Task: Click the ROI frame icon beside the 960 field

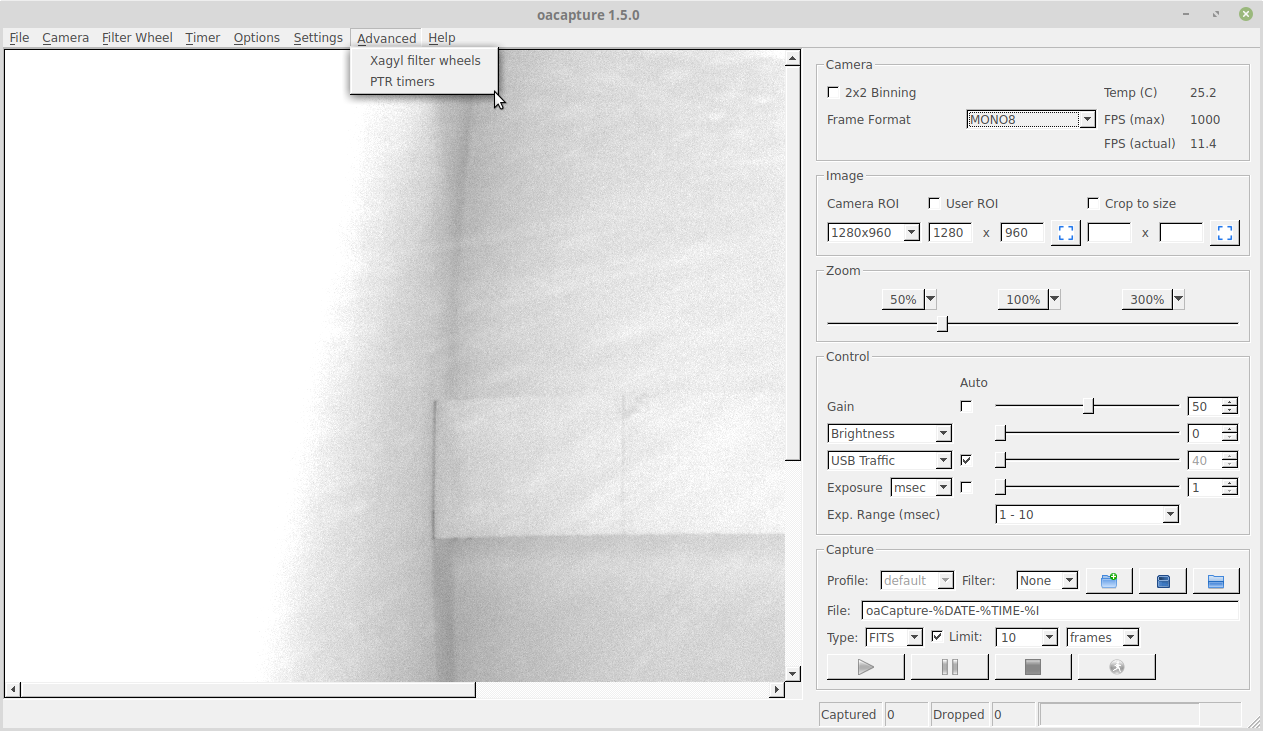Action: (1066, 233)
